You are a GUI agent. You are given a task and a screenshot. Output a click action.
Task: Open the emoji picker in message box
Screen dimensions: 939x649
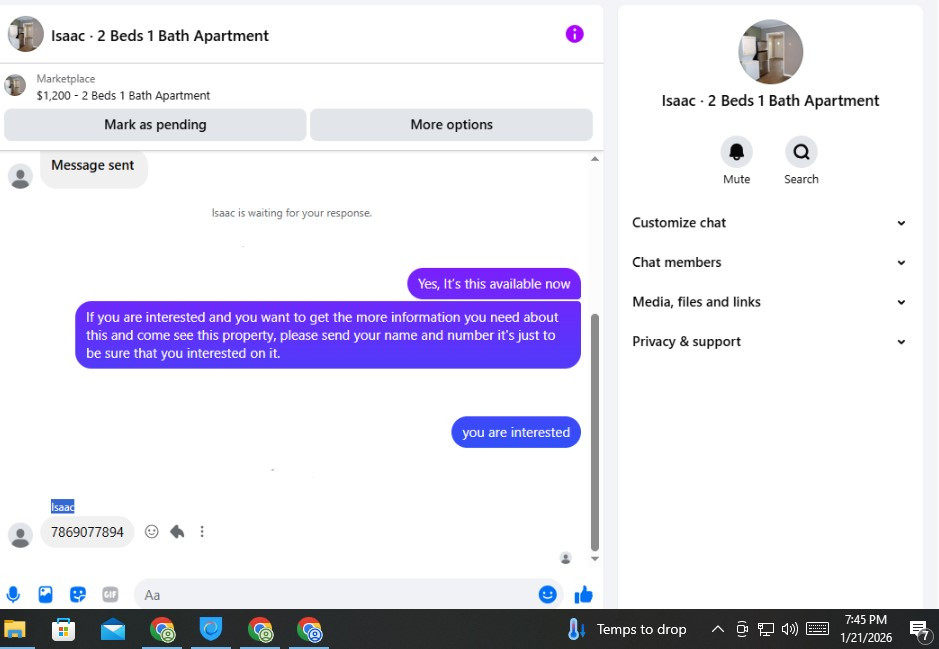click(547, 595)
